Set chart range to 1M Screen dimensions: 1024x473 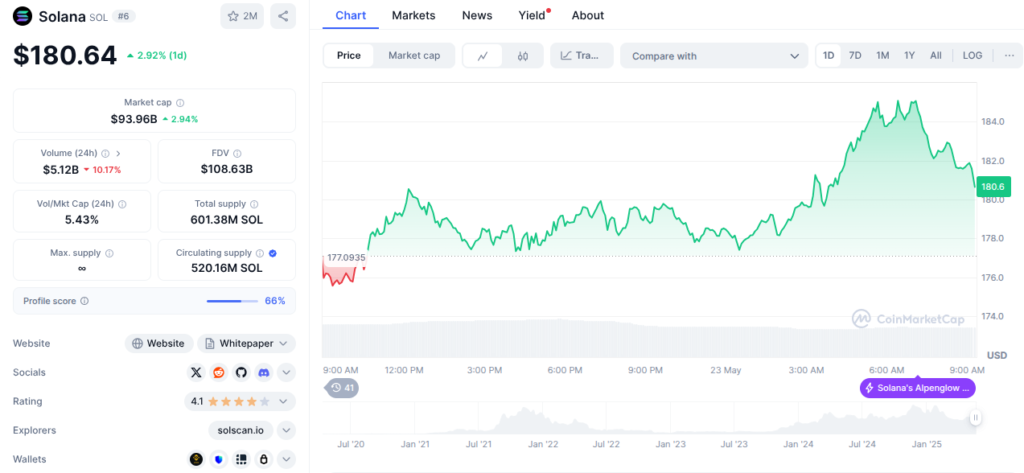(x=882, y=56)
